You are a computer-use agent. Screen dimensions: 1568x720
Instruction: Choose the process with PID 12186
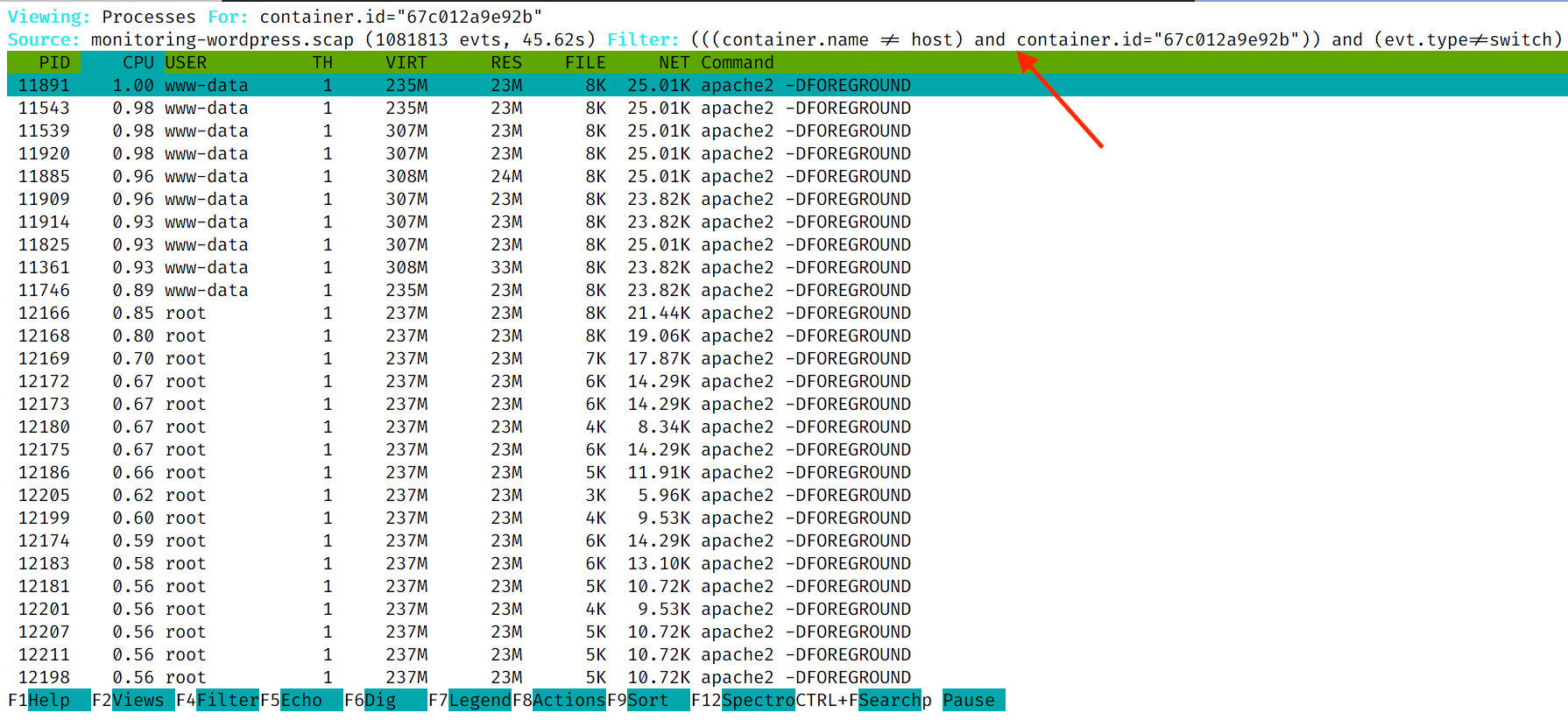788,472
